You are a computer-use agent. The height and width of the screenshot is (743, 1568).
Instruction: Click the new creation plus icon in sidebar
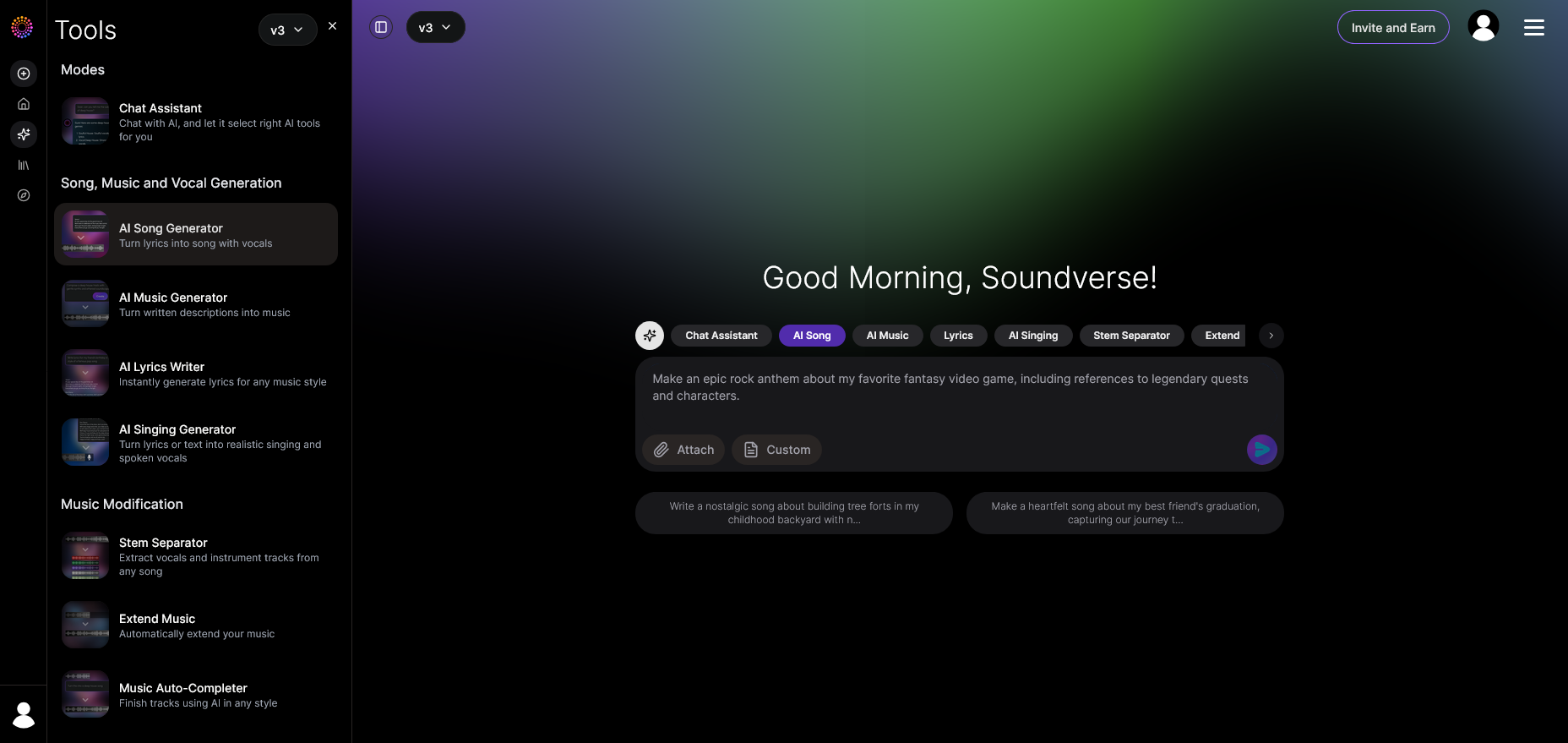tap(24, 74)
